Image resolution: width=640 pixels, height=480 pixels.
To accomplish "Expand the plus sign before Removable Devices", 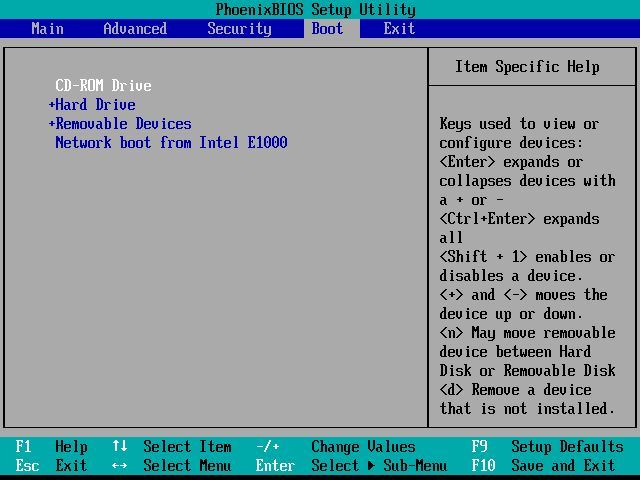I will coord(51,124).
